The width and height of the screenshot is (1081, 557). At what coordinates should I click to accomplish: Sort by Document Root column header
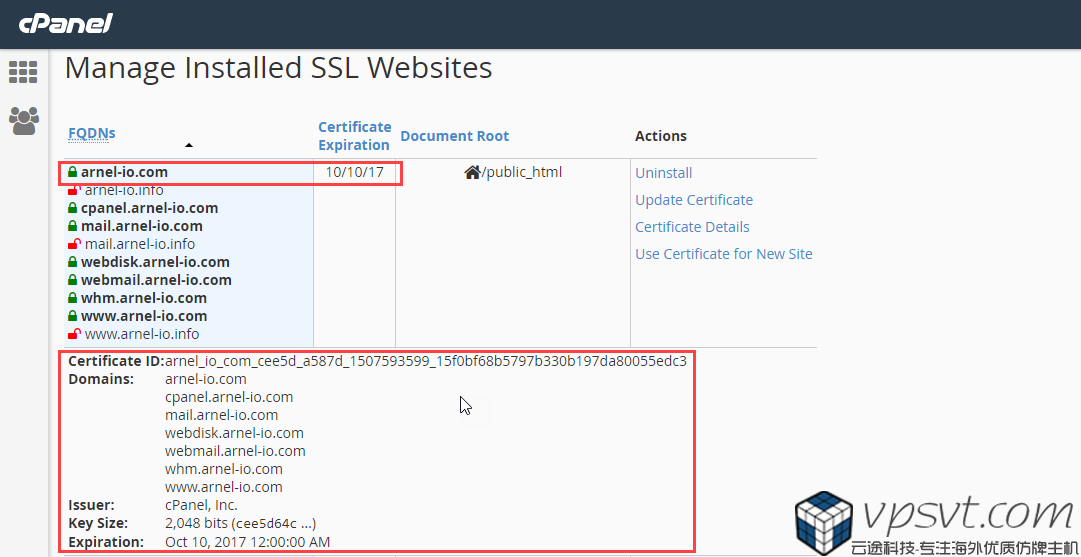click(x=454, y=136)
